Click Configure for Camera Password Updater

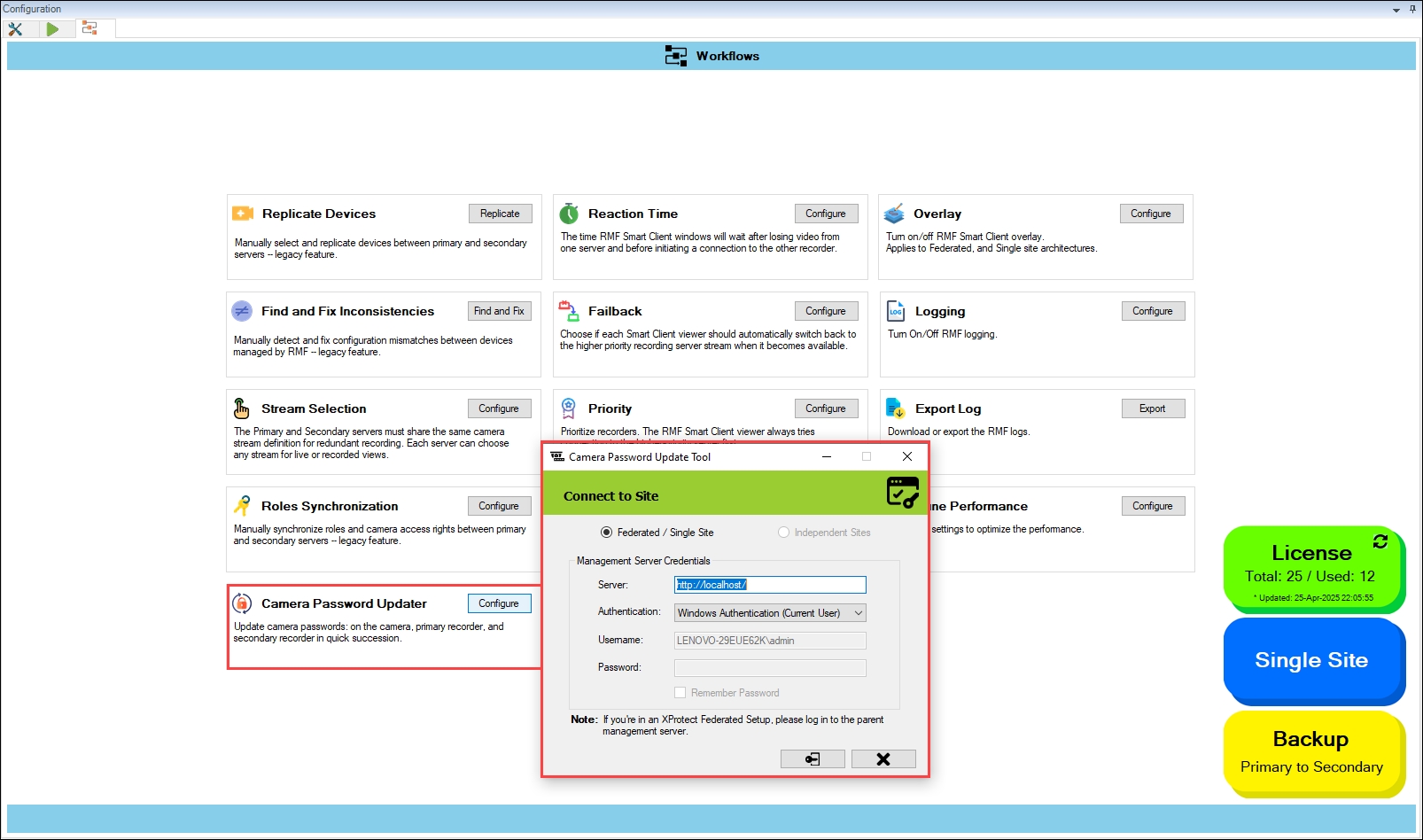[499, 603]
